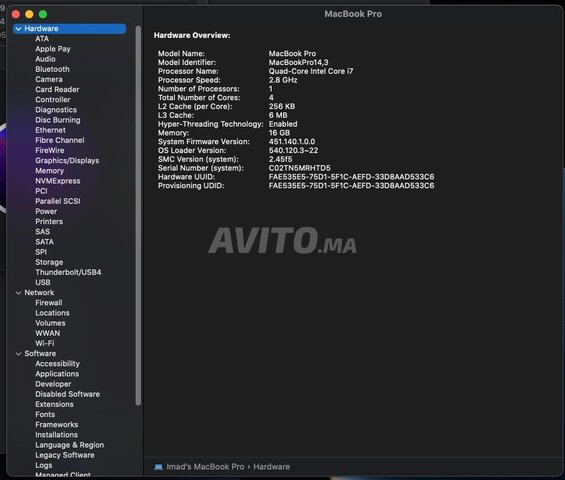565x480 pixels.
Task: Select the Hardware category row
Action: tap(70, 28)
